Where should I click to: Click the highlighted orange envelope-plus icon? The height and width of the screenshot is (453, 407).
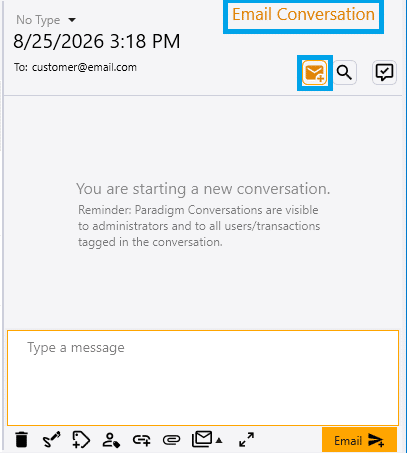point(315,73)
